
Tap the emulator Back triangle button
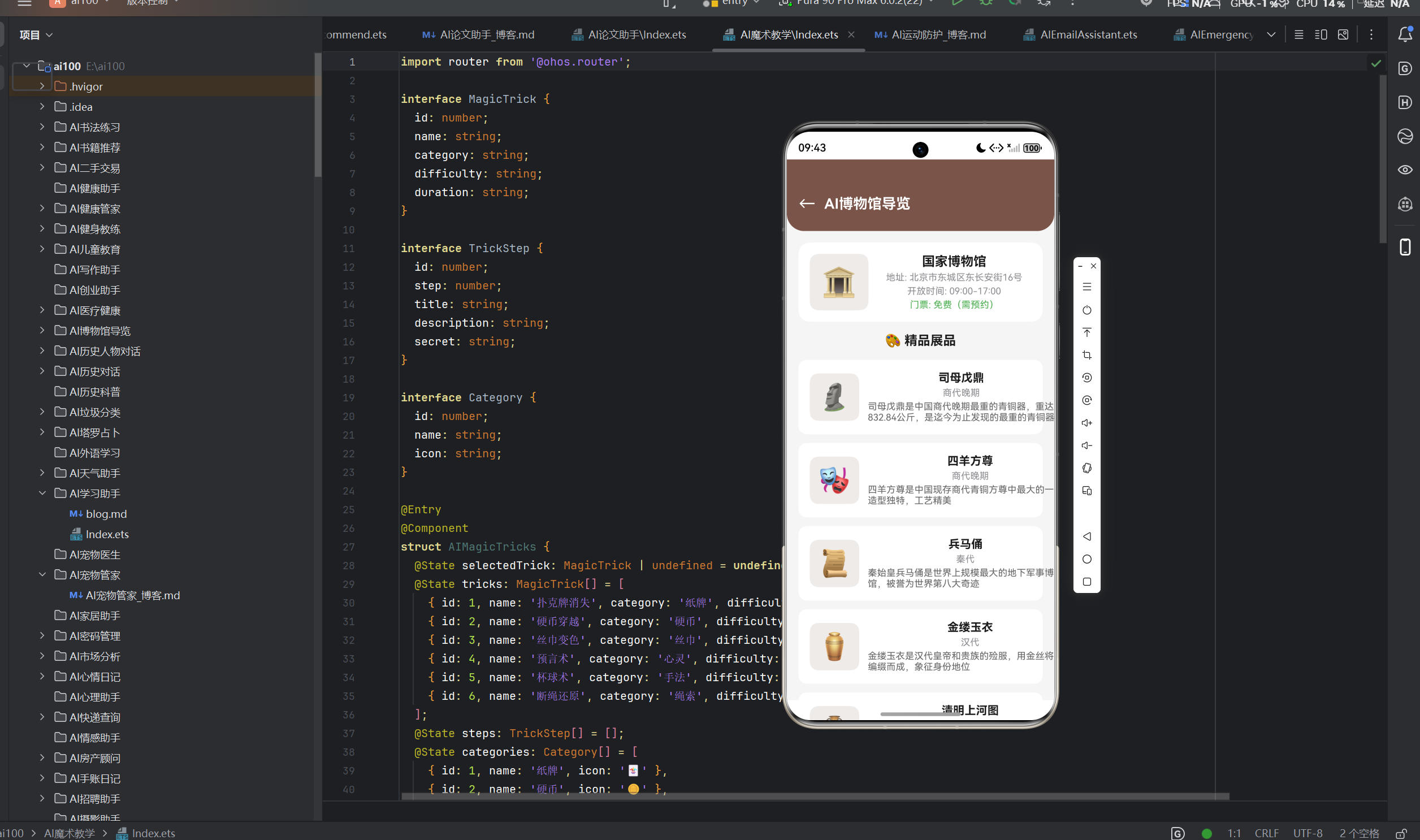pyautogui.click(x=1086, y=536)
